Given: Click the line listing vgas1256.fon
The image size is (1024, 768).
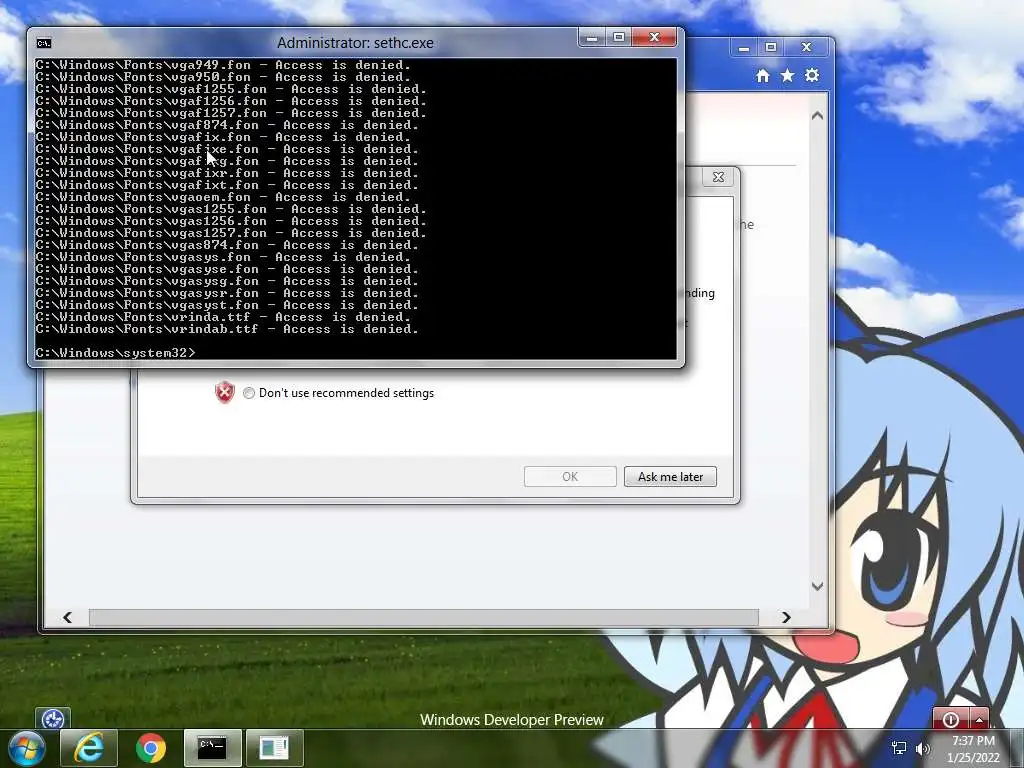Looking at the screenshot, I should (231, 221).
